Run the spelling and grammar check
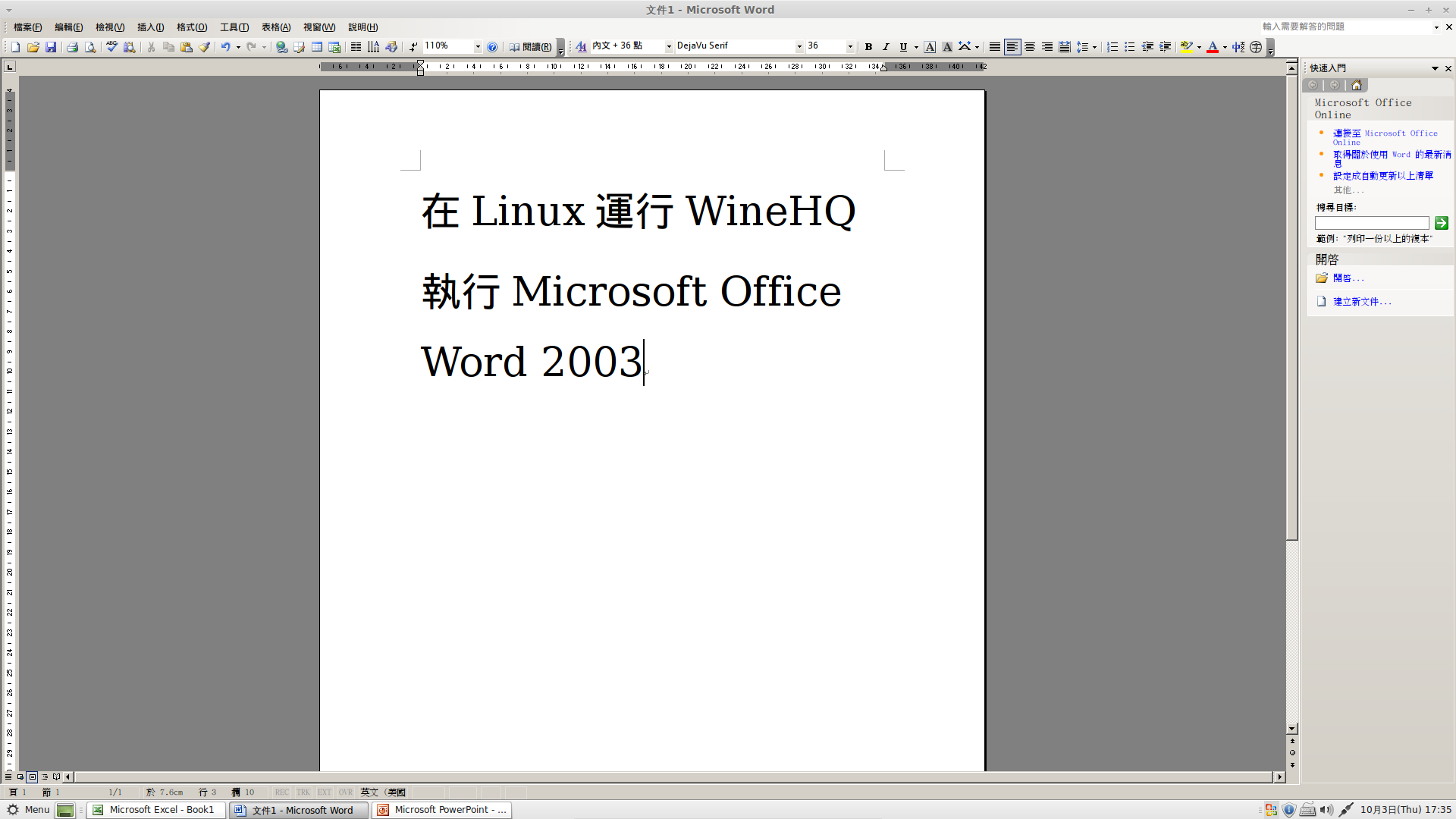This screenshot has height=819, width=1456. (x=111, y=47)
